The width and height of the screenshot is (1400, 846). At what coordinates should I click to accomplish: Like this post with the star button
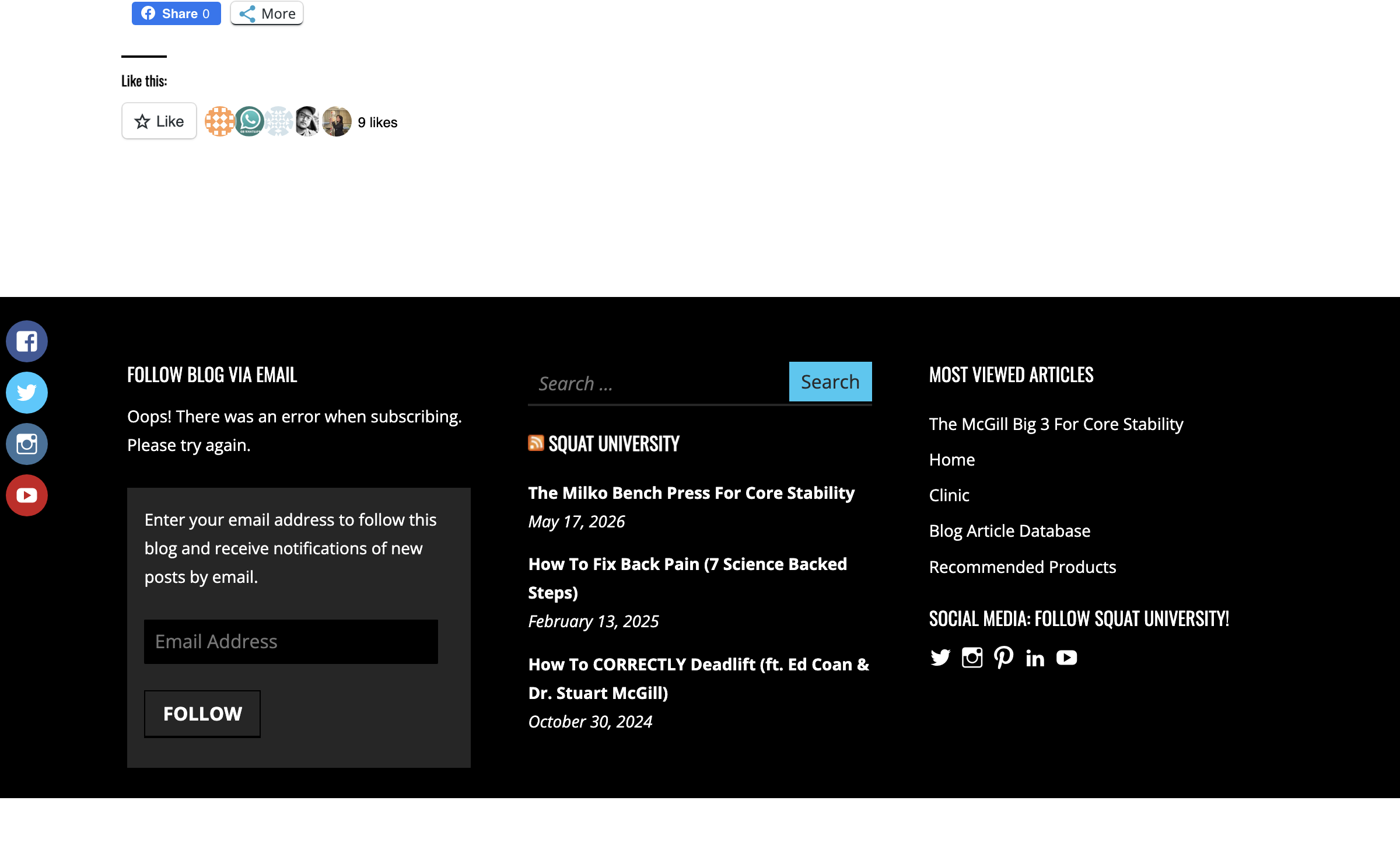[159, 121]
